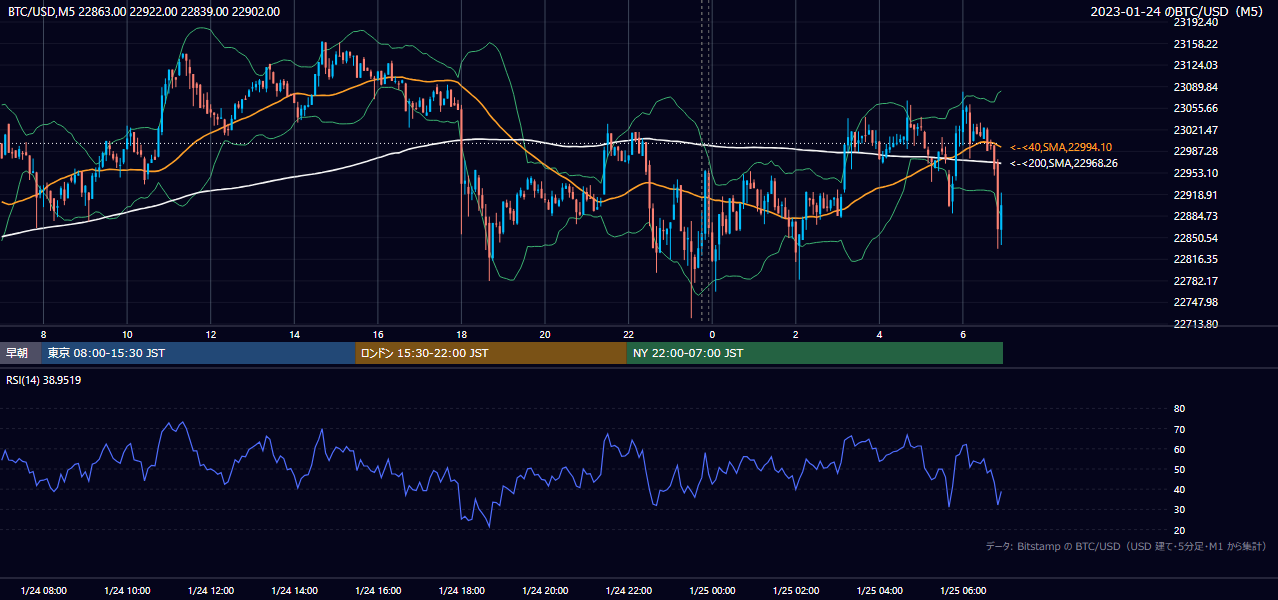Select the ロンドン 15:30-22:00 JST session bar

pos(491,353)
